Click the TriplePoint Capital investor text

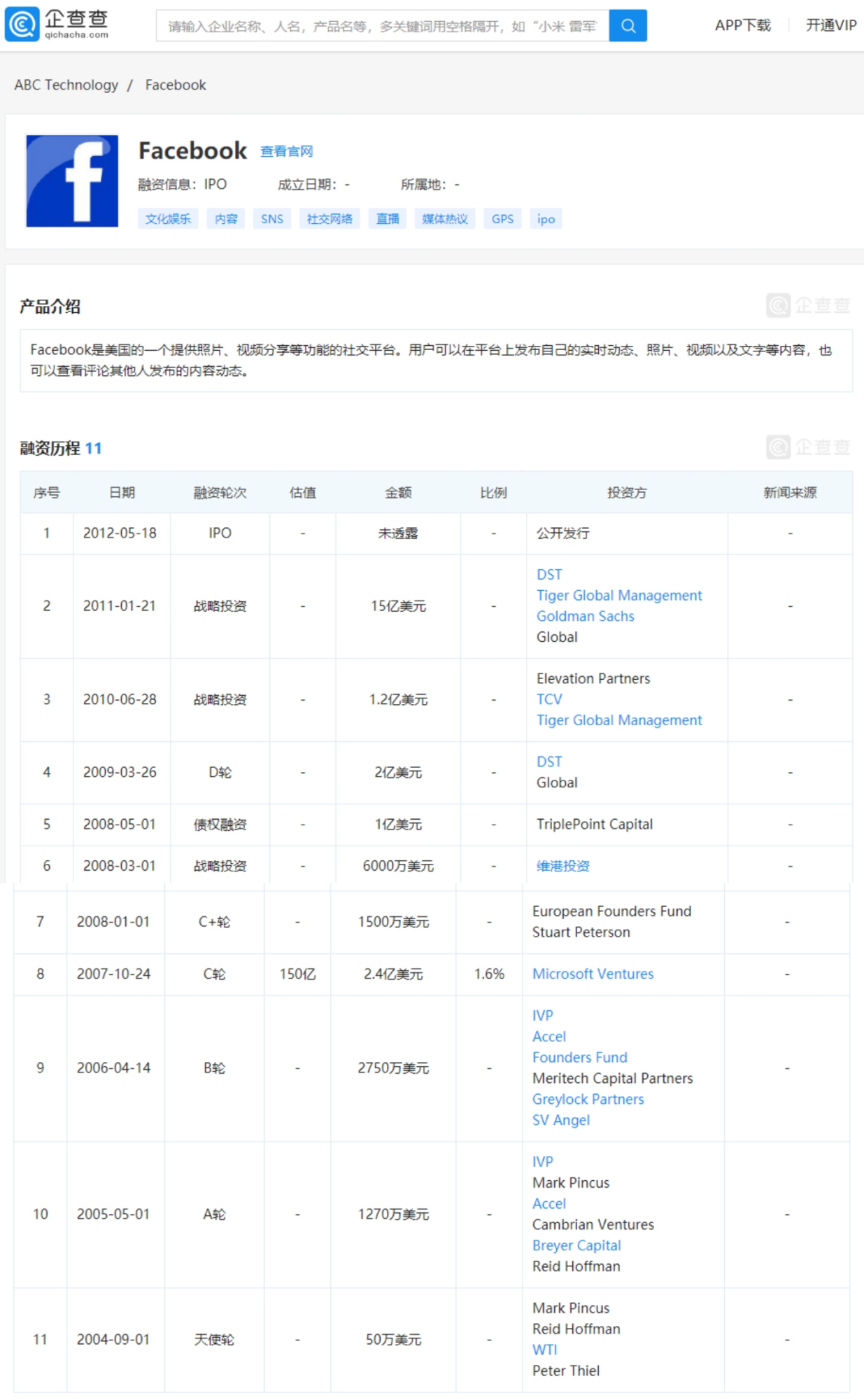click(x=595, y=825)
